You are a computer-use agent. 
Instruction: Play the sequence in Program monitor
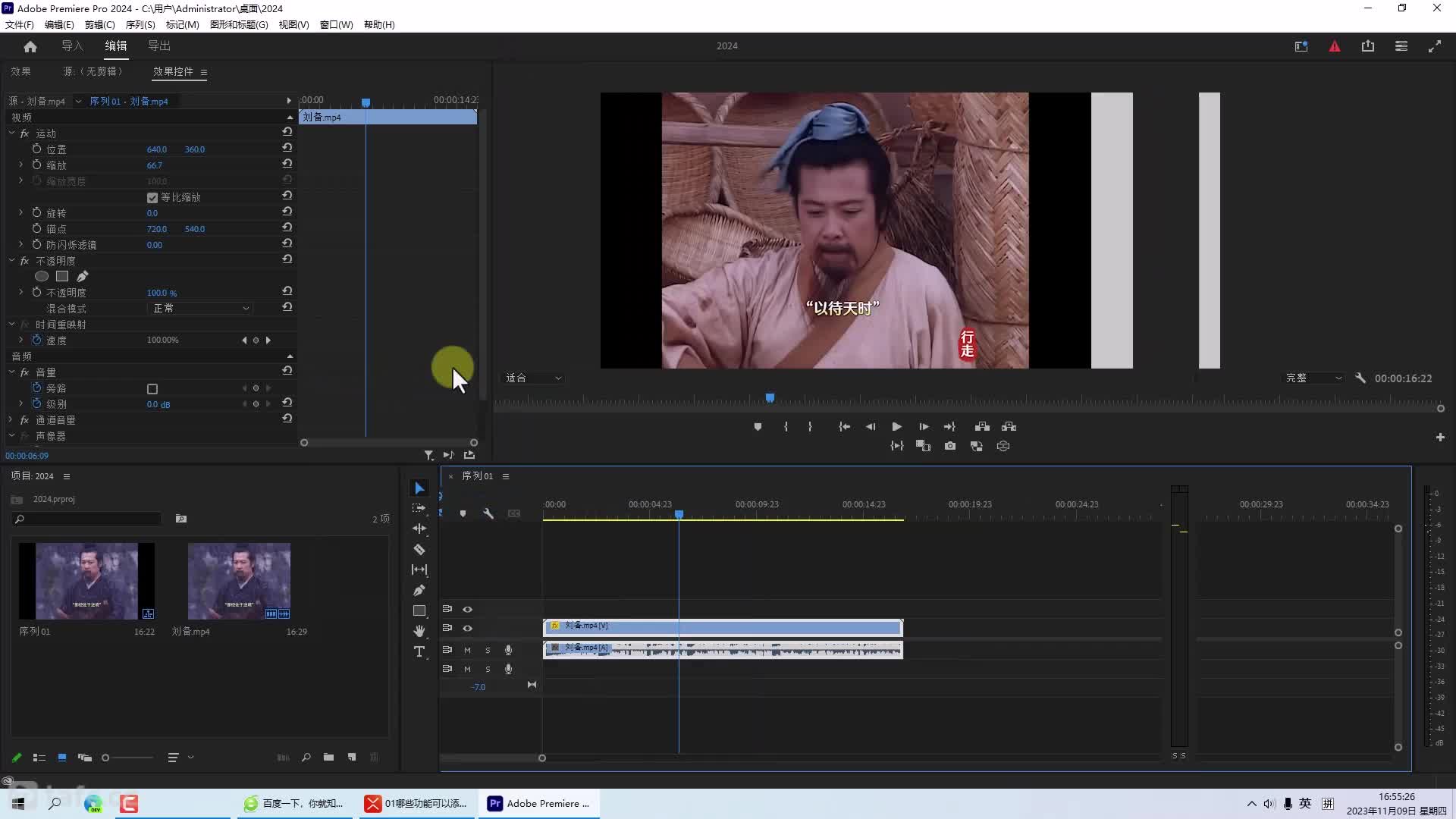tap(896, 427)
